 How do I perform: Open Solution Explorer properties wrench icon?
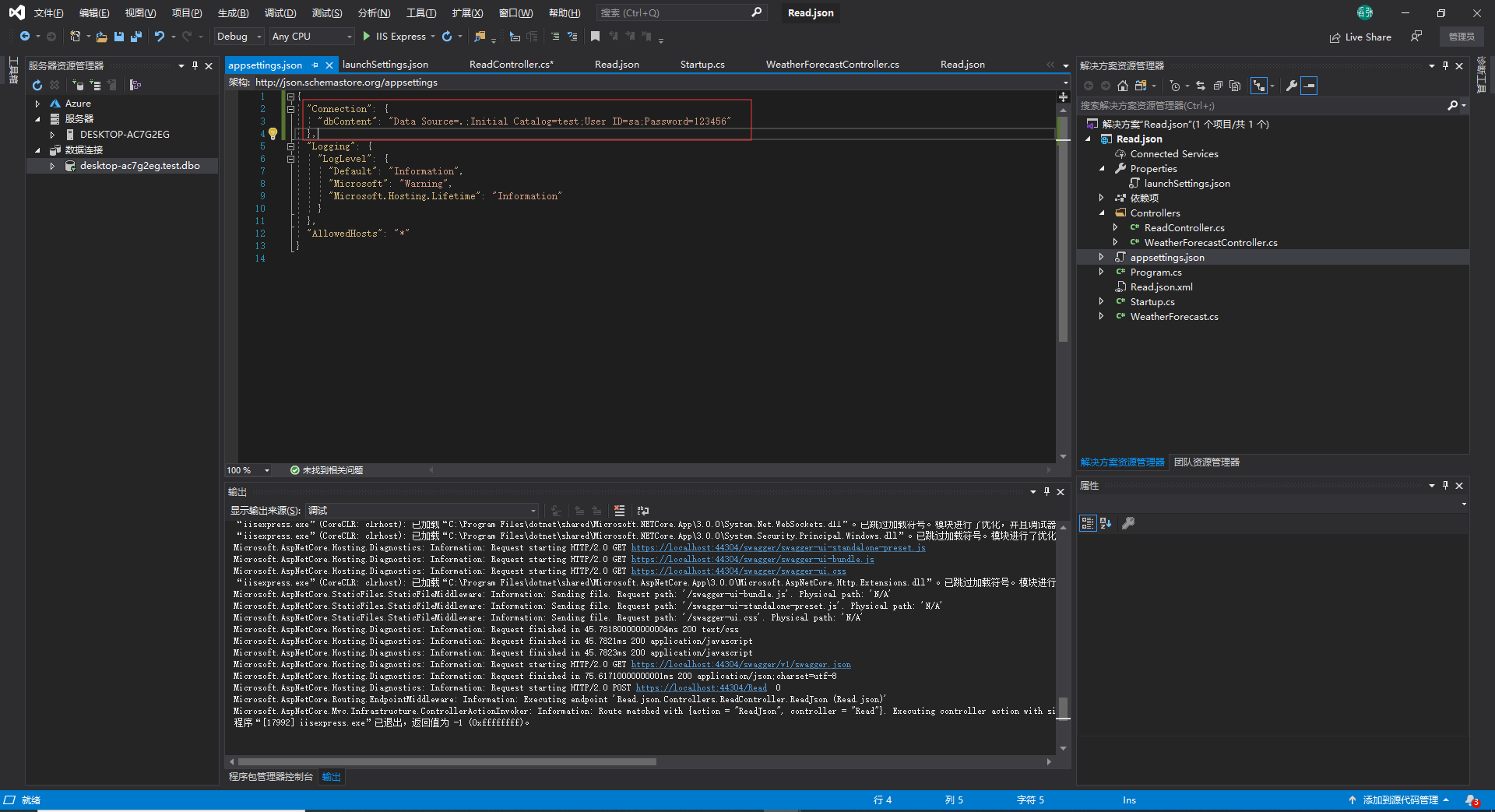(1291, 86)
